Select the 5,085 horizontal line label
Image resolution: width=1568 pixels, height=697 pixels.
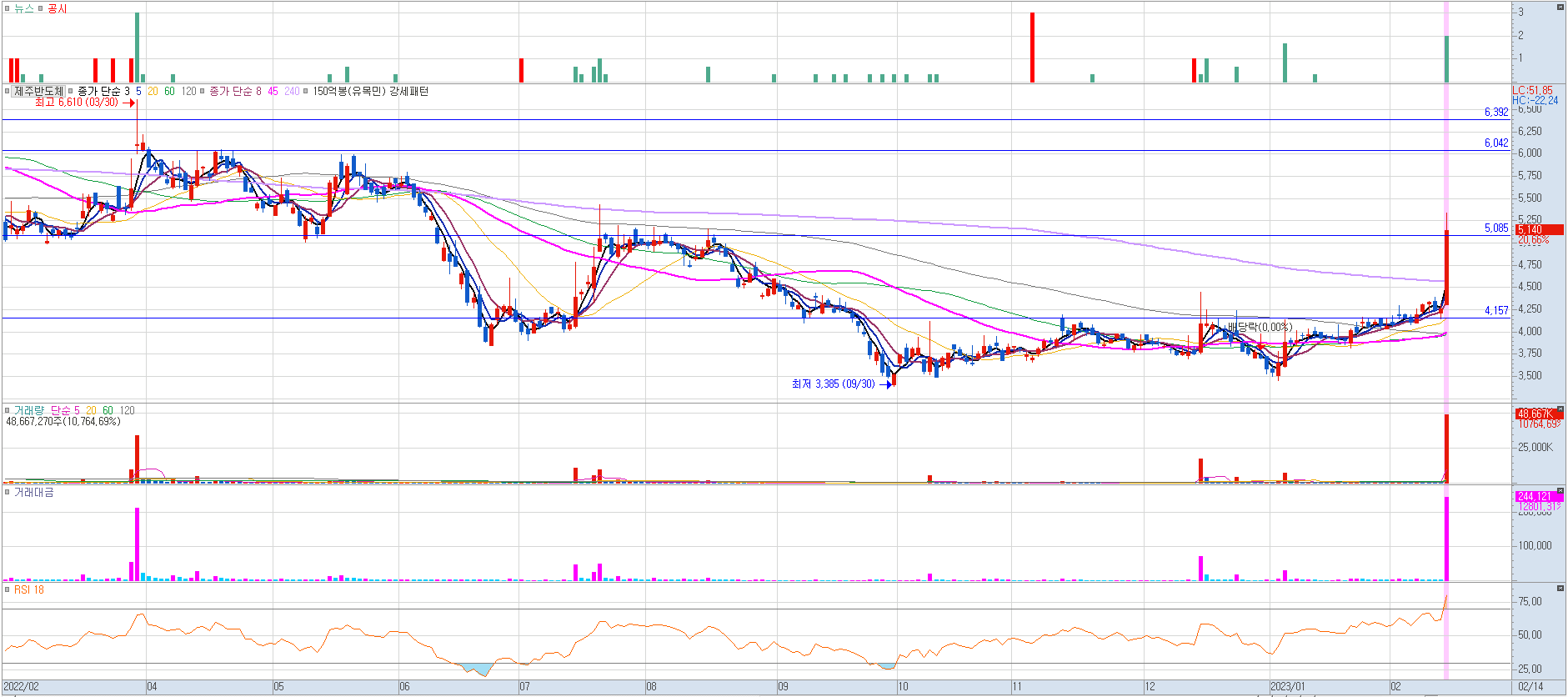pos(1496,228)
